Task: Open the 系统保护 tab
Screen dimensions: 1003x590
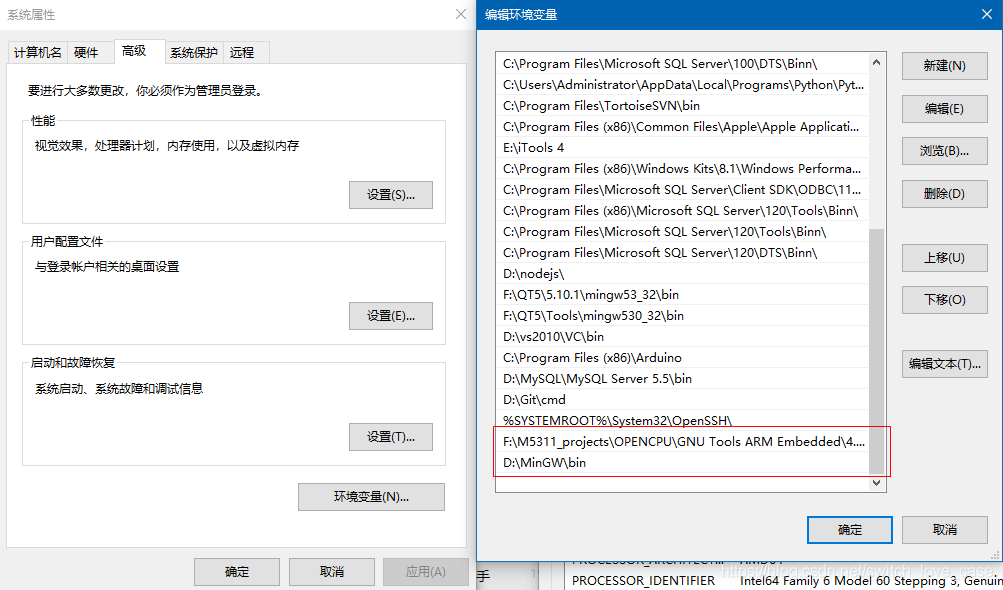Action: (193, 52)
